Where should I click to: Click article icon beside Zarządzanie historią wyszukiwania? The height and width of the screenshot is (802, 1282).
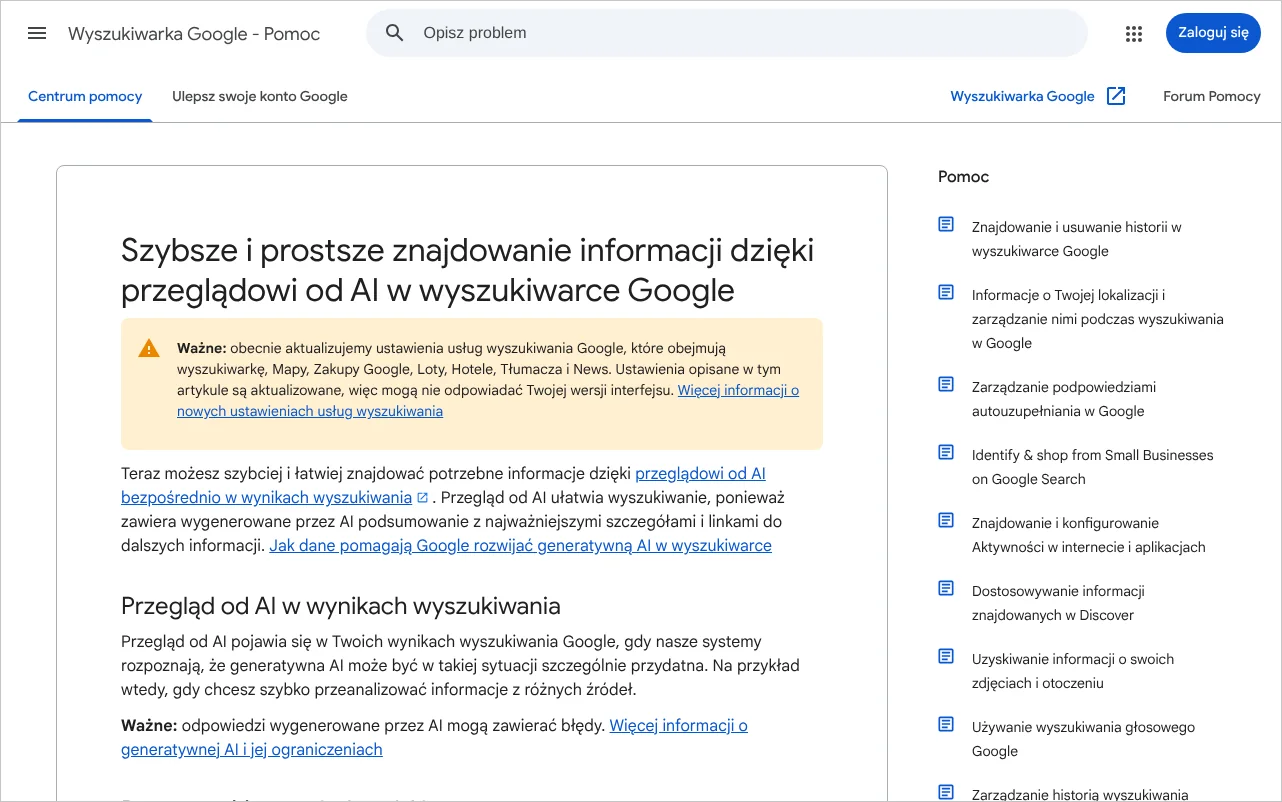tap(946, 792)
